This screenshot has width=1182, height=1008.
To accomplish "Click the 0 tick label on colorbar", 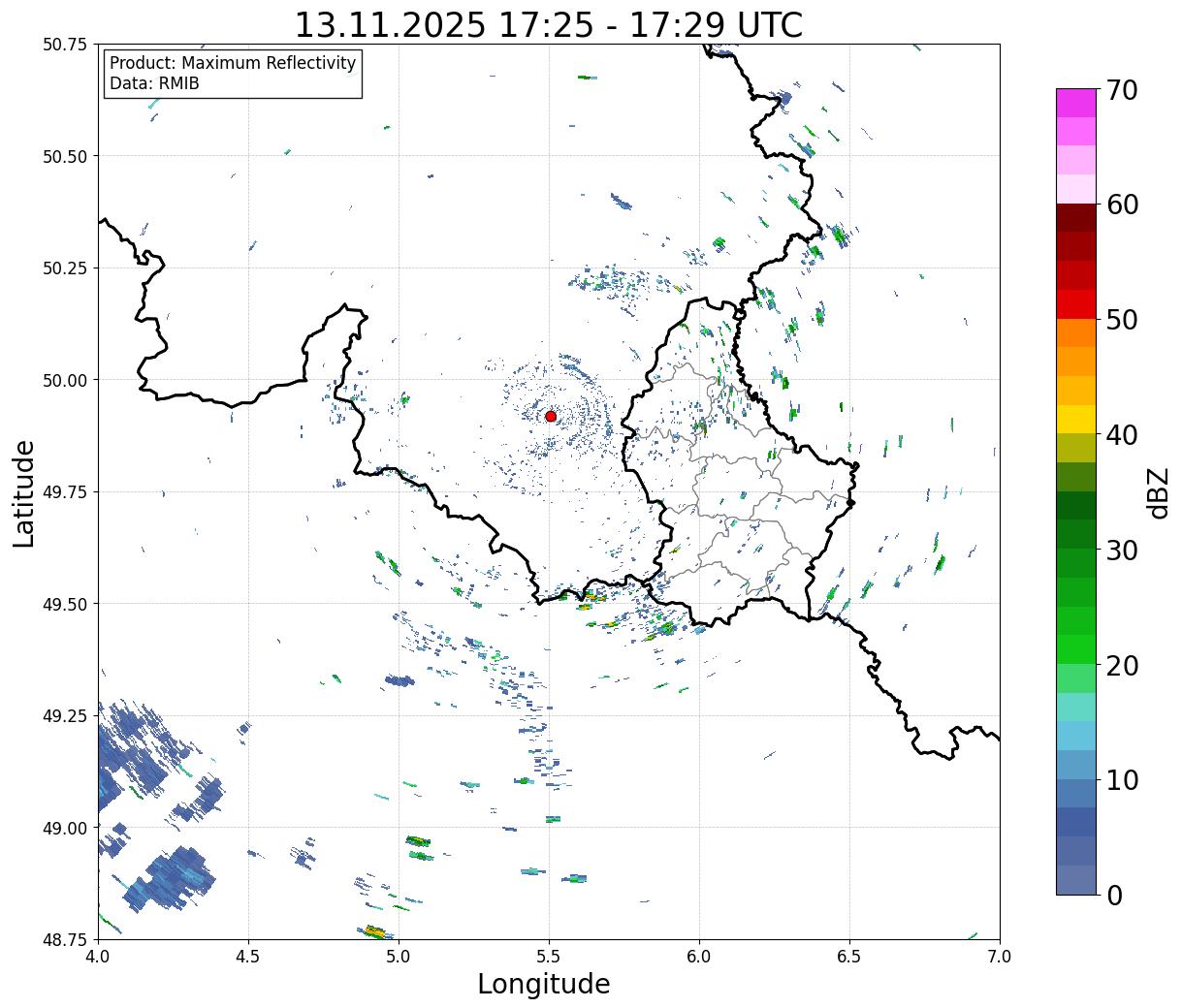I will click(1114, 896).
